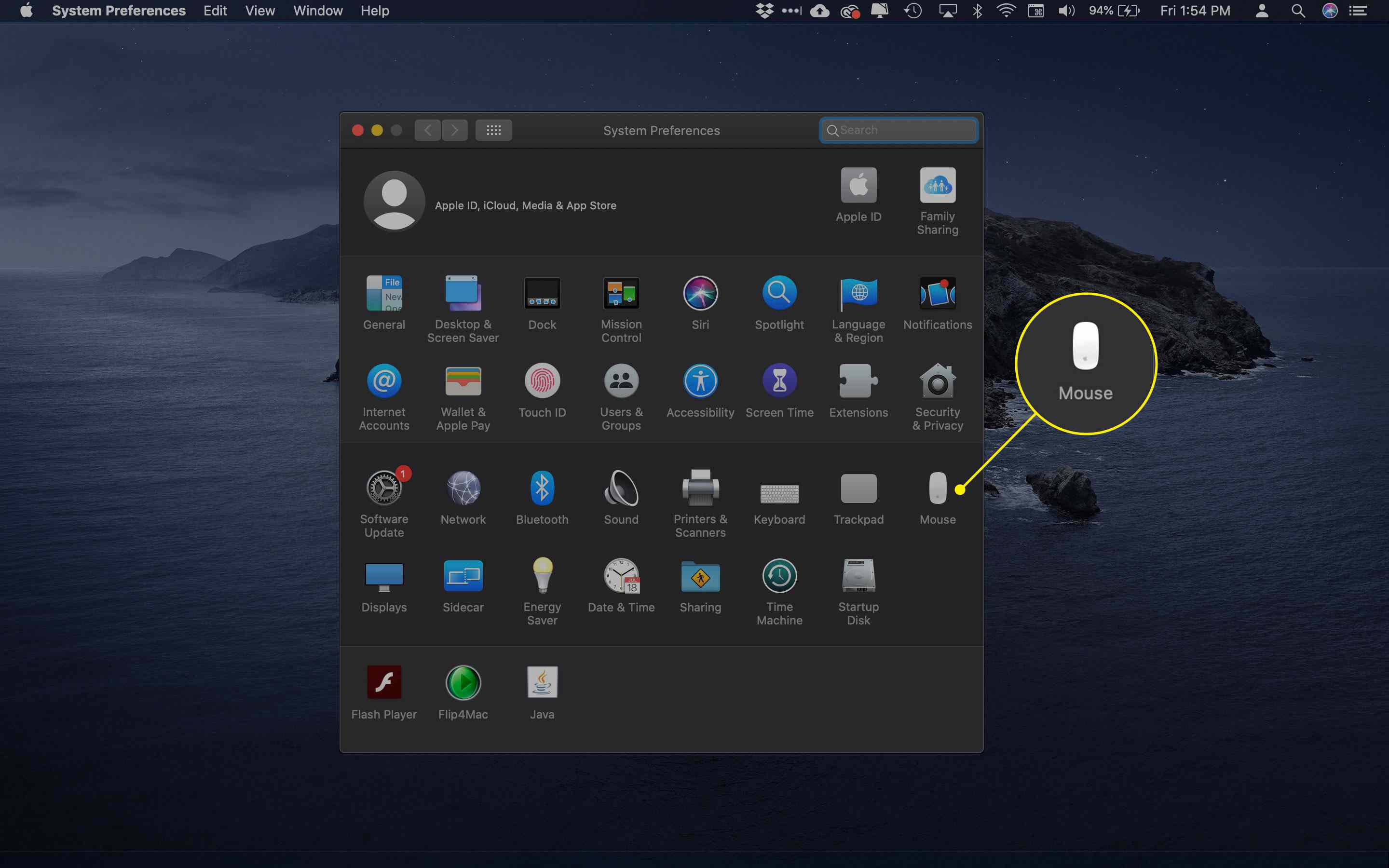
Task: Open Screen Time preferences
Action: tap(779, 391)
